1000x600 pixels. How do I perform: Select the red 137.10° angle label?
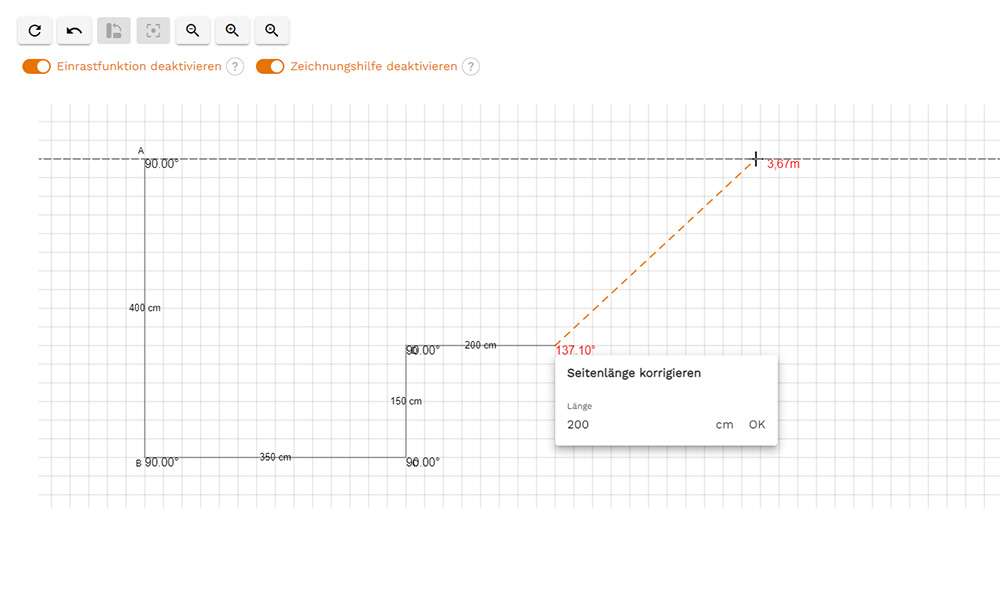[x=574, y=349]
